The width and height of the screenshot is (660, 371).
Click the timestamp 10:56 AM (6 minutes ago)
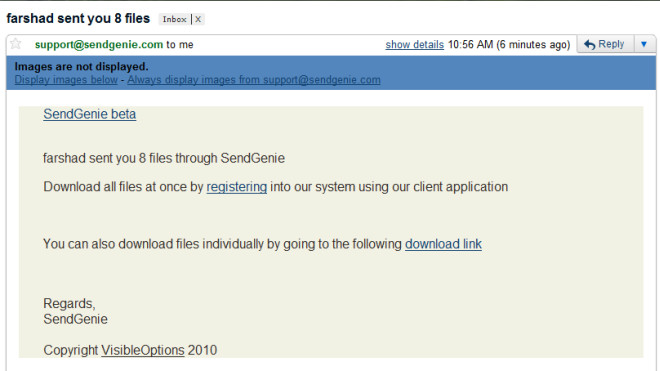[x=509, y=45]
